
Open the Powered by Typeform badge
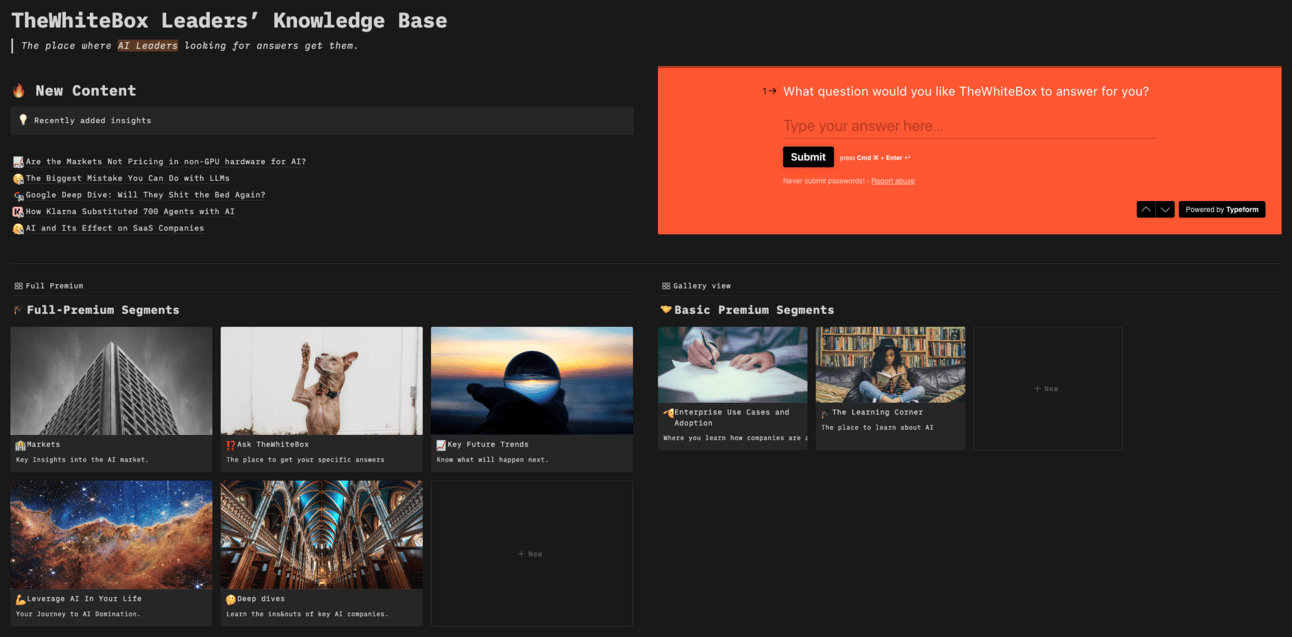point(1221,209)
